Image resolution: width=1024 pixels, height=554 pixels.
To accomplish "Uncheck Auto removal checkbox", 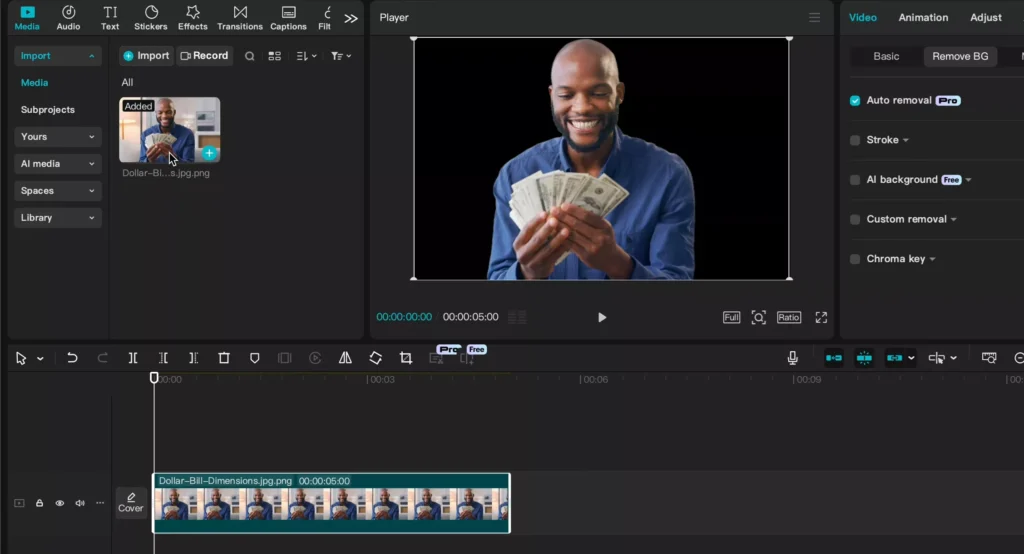I will (855, 101).
